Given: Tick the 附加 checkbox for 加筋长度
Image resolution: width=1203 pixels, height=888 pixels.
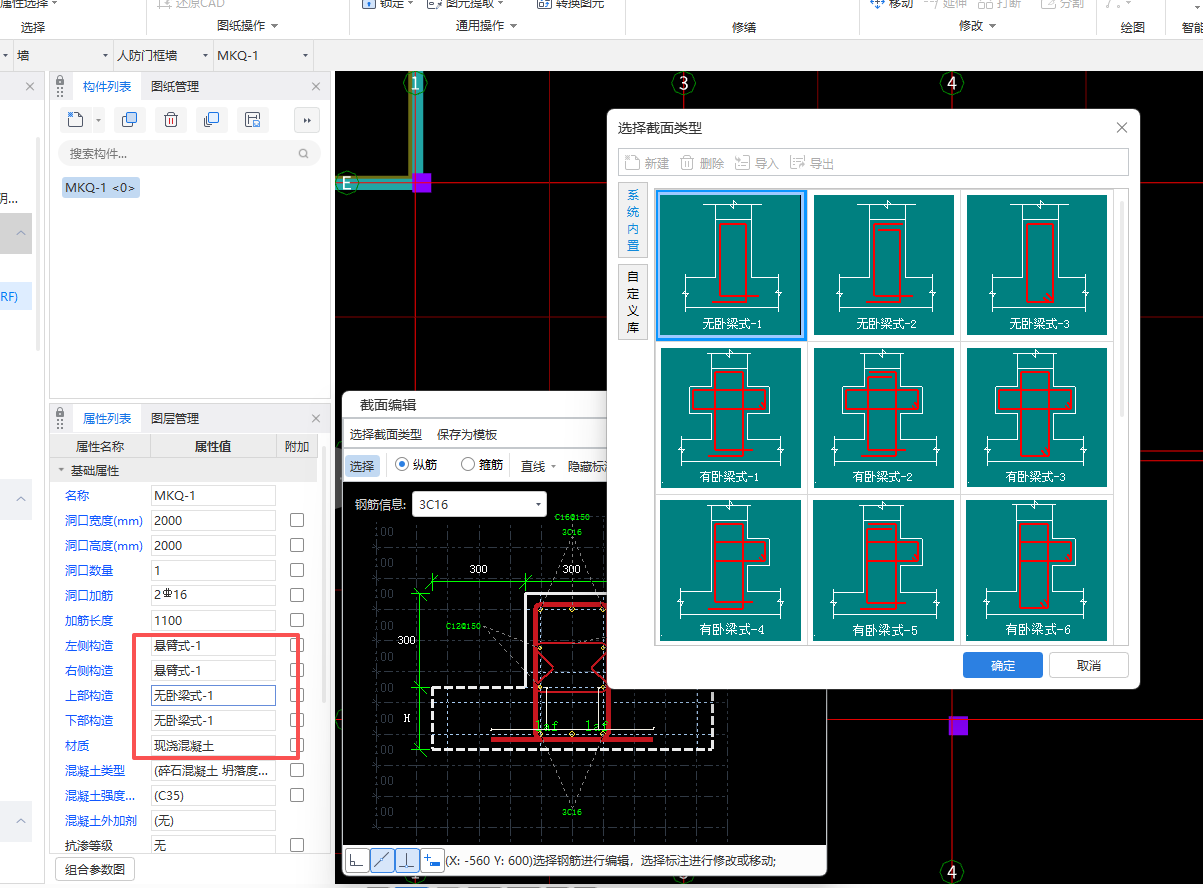Looking at the screenshot, I should [x=297, y=620].
